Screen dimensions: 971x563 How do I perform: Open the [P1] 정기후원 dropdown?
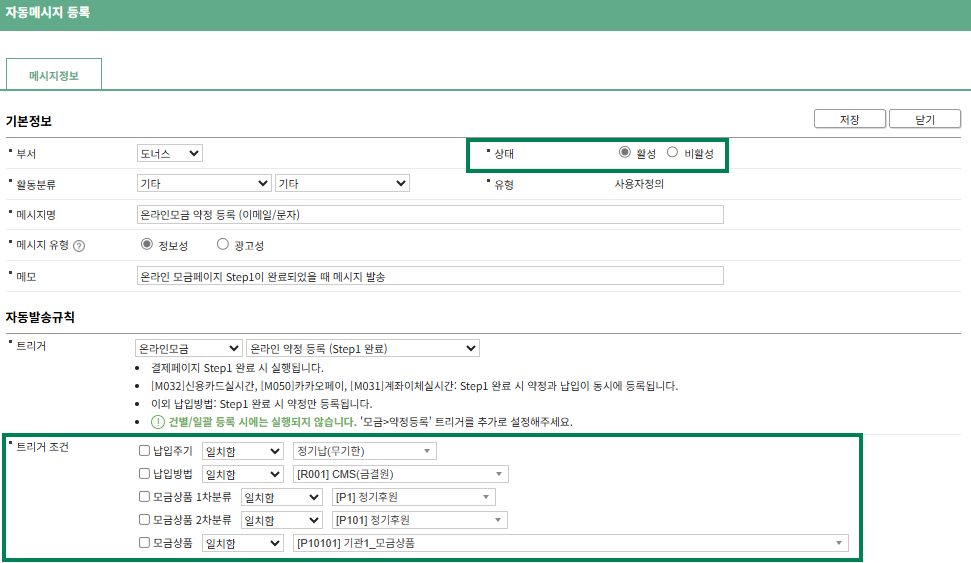click(x=414, y=497)
